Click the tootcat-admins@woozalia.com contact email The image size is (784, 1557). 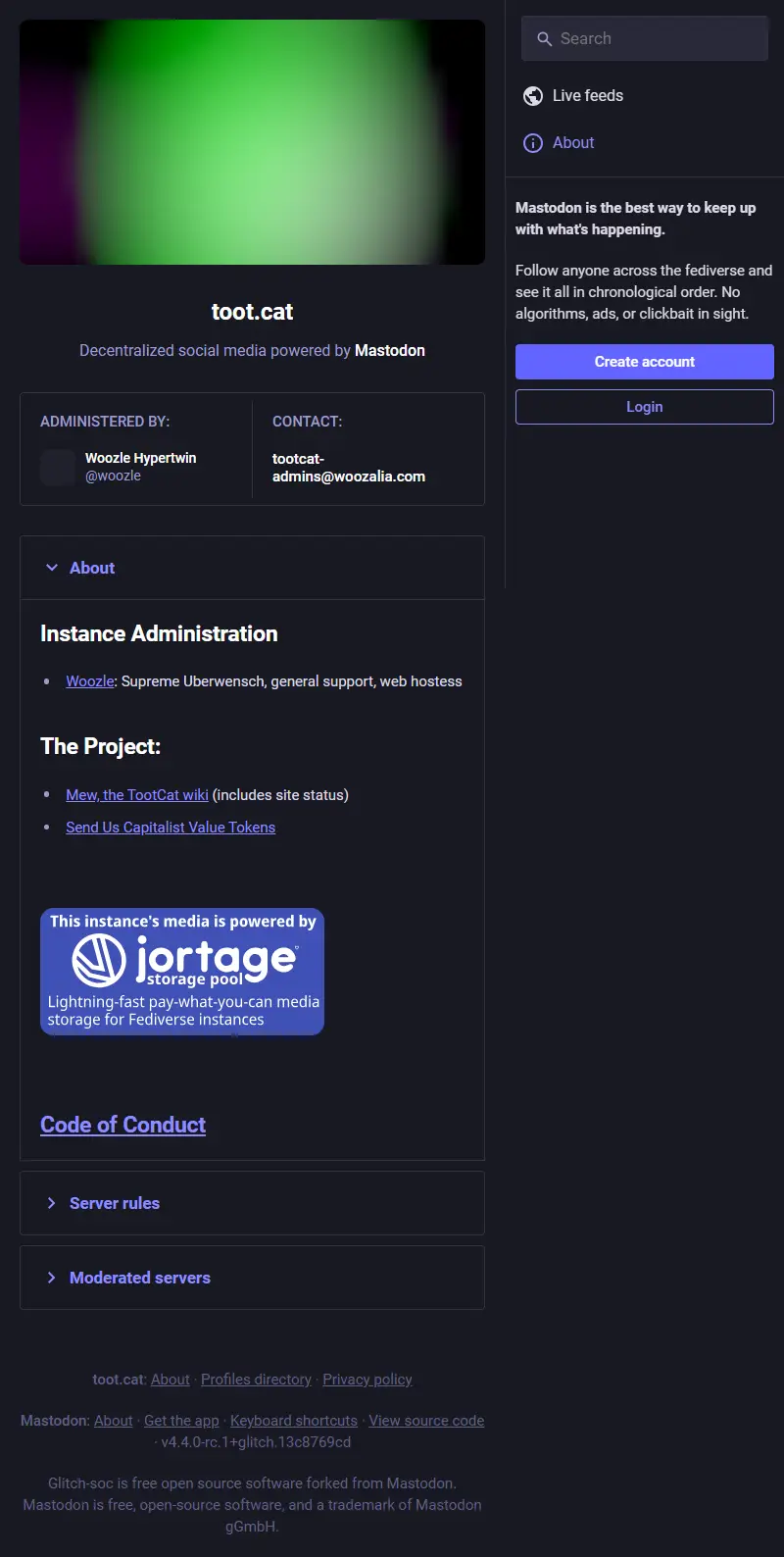pyautogui.click(x=349, y=468)
